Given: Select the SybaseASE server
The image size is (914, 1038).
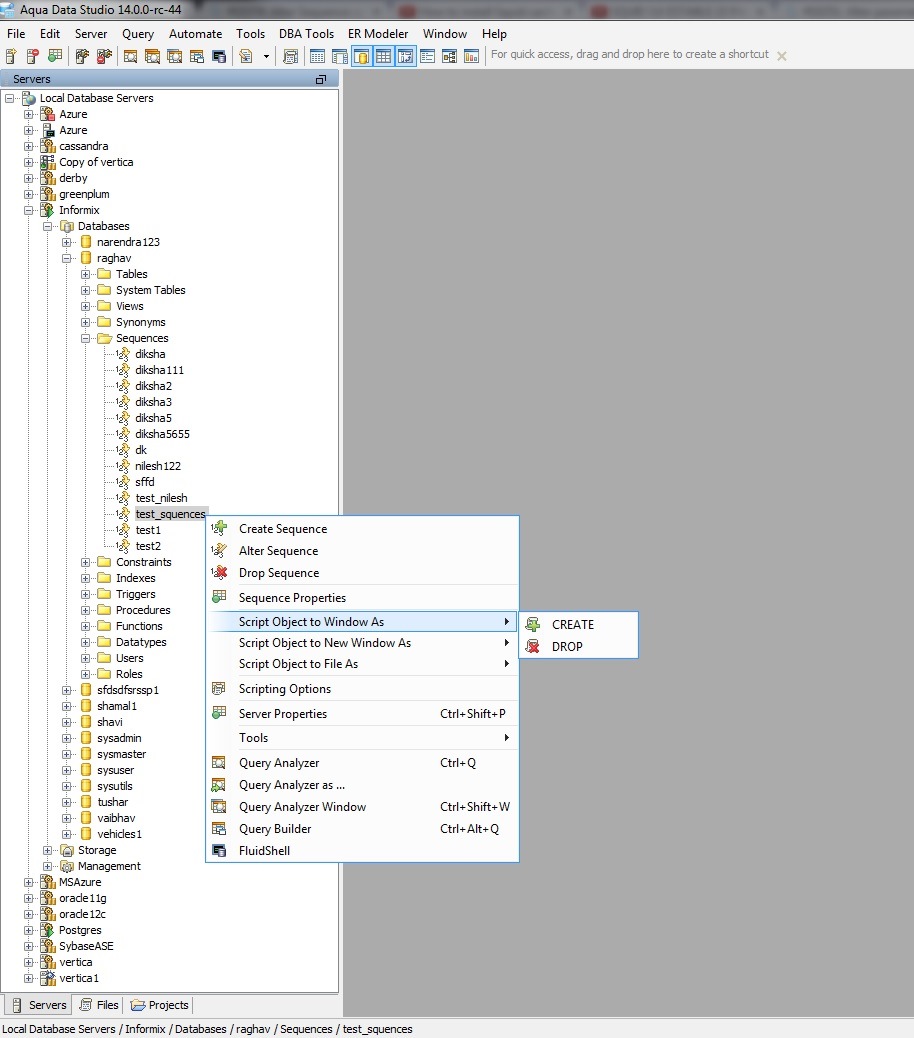Looking at the screenshot, I should pyautogui.click(x=86, y=947).
